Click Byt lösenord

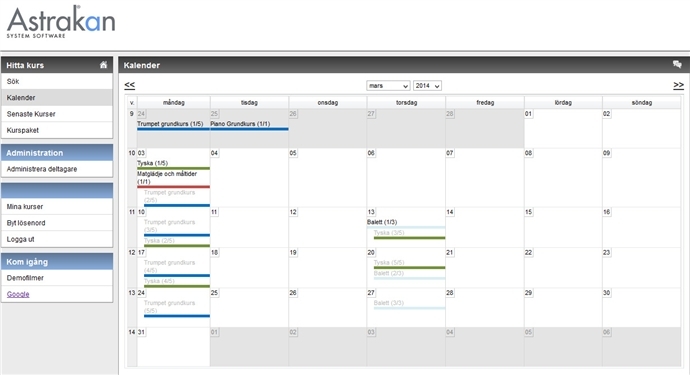[57, 223]
